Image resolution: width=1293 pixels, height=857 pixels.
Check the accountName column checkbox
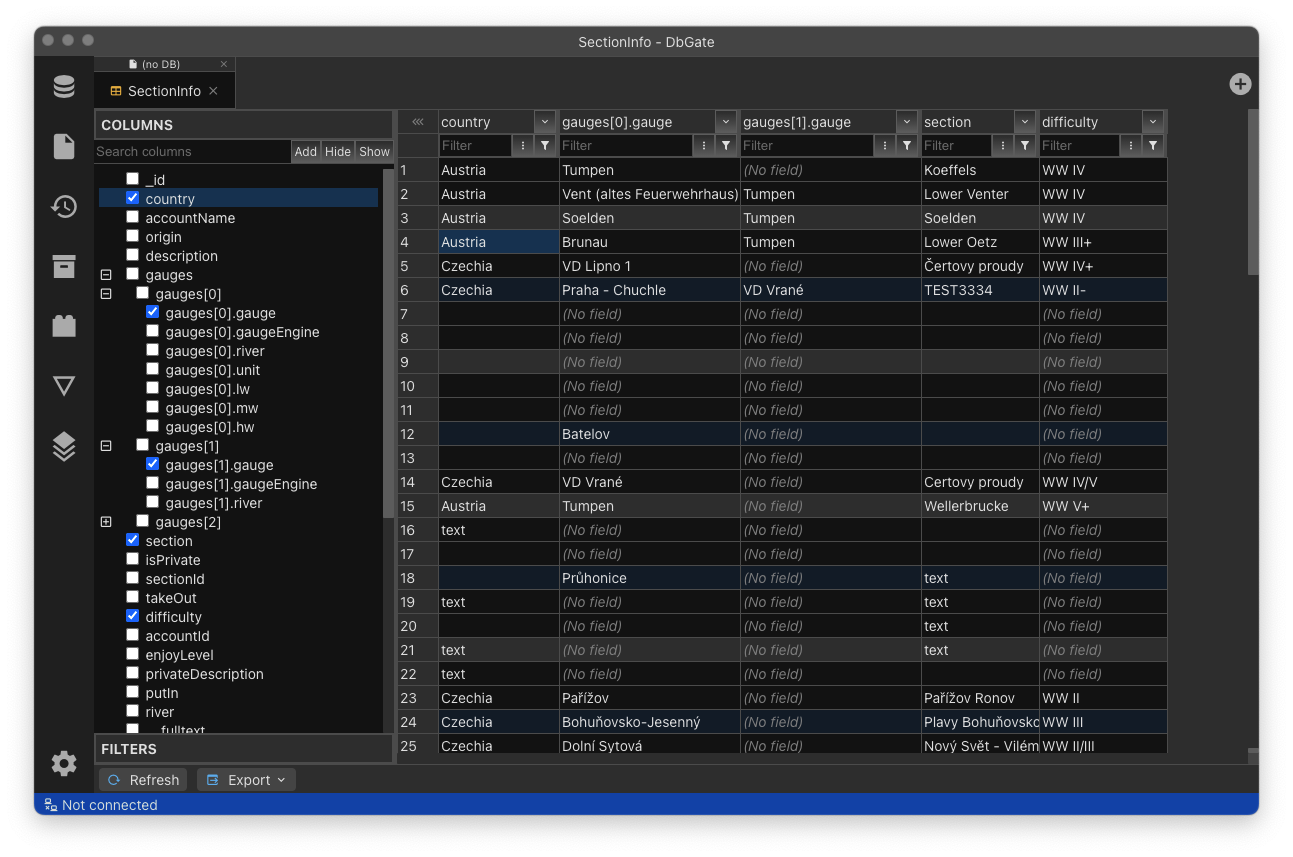(132, 217)
